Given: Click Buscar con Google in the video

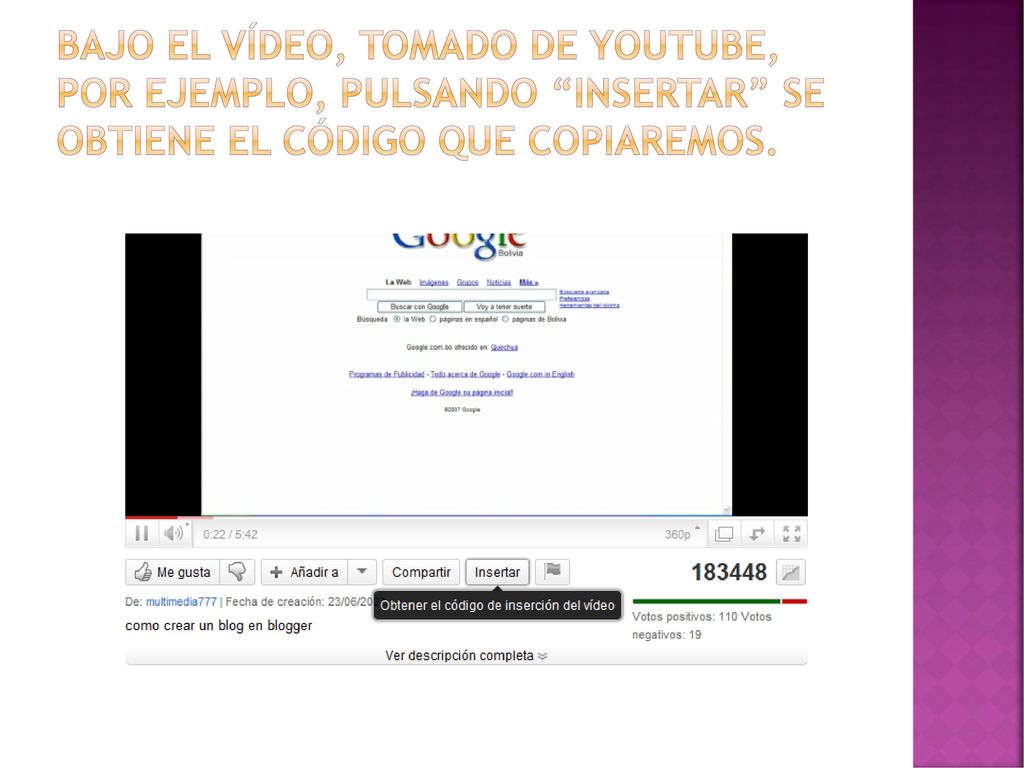Looking at the screenshot, I should [x=419, y=306].
